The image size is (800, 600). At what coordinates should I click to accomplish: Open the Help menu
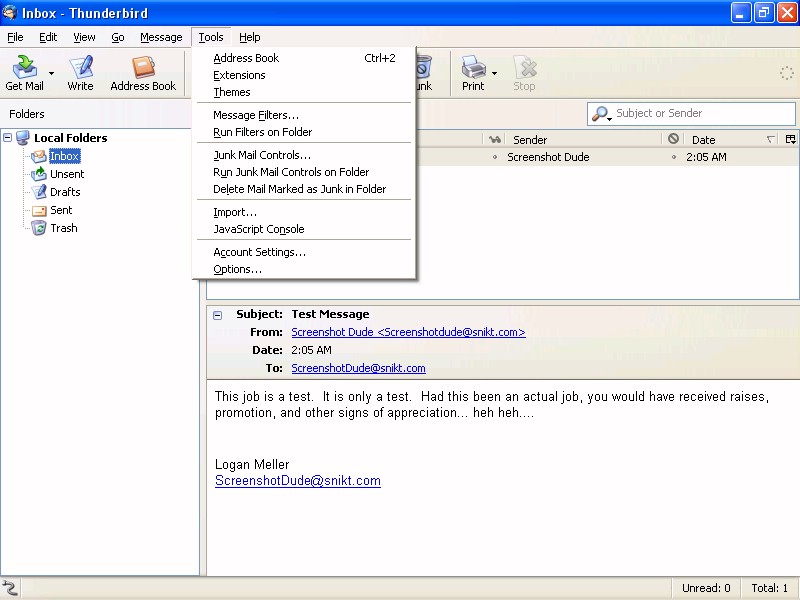click(x=249, y=37)
